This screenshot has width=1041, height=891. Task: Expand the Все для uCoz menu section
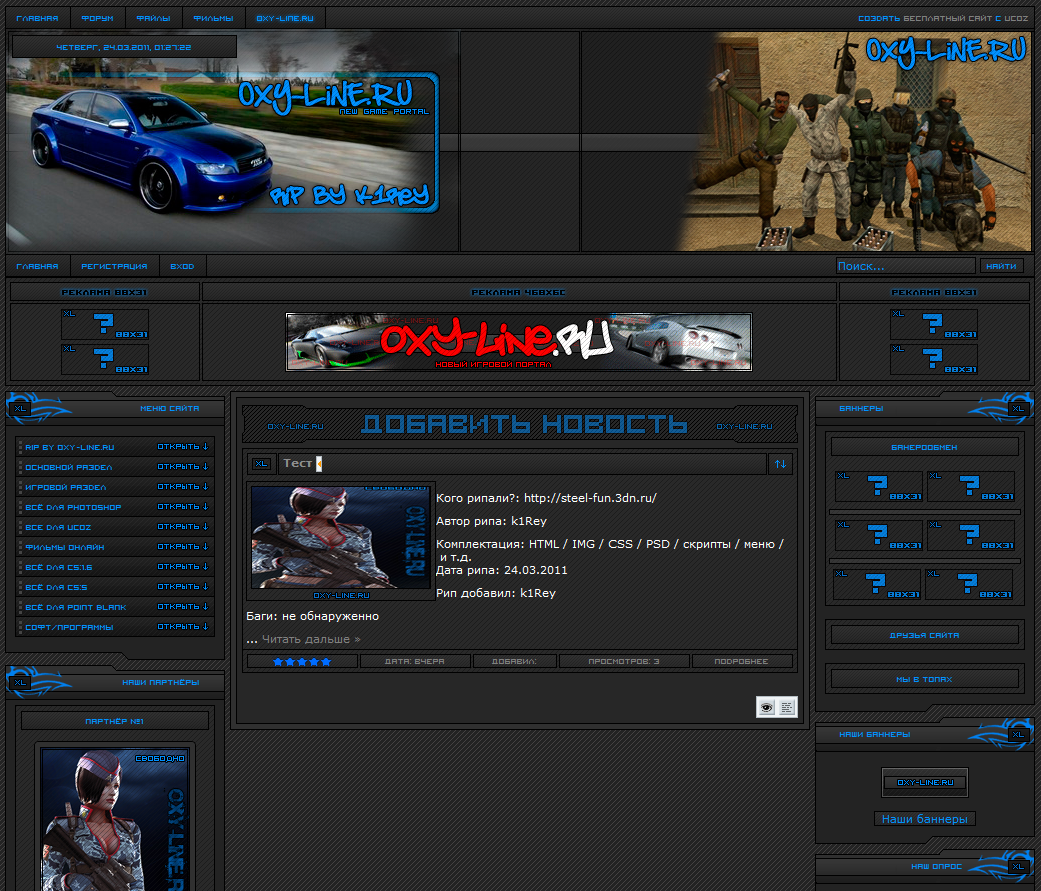(115, 526)
